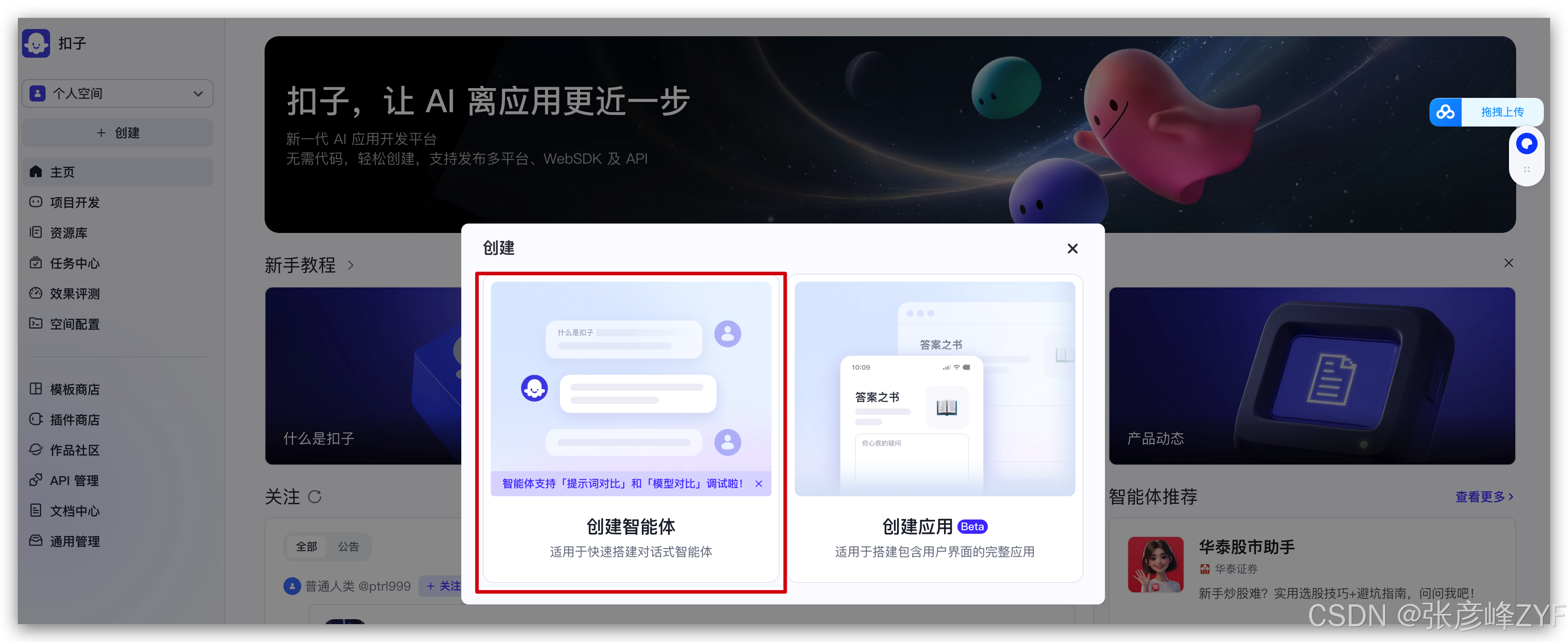
Task: Click the Coze logo icon at top left
Action: coord(36,43)
